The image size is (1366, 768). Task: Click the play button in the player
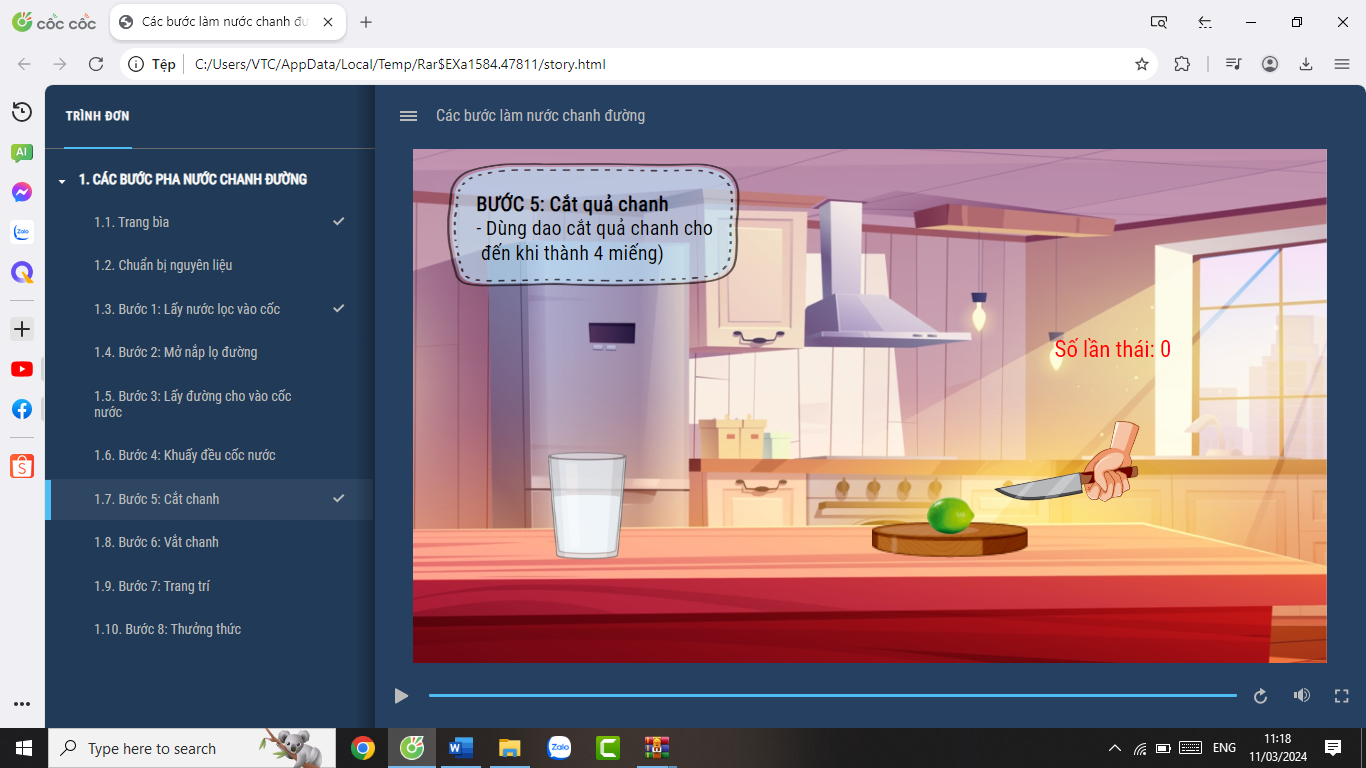click(401, 696)
